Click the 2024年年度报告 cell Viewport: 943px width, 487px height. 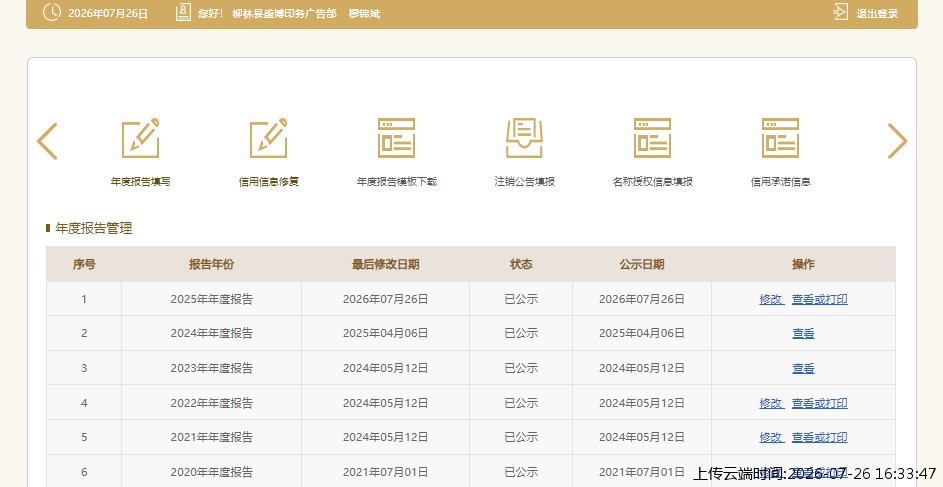[x=212, y=333]
